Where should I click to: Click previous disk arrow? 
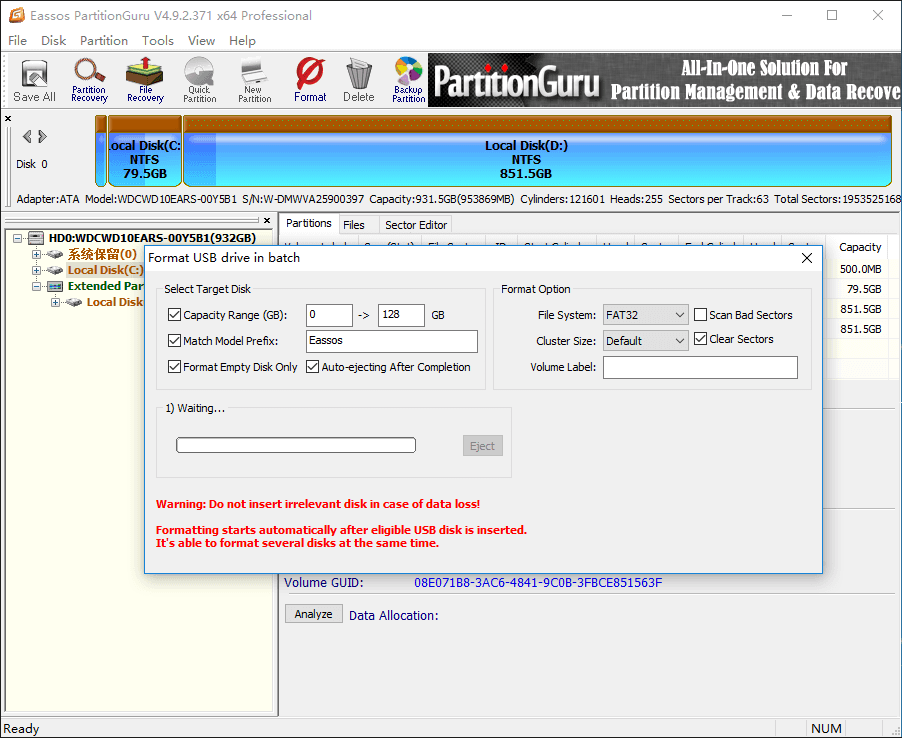tap(26, 136)
